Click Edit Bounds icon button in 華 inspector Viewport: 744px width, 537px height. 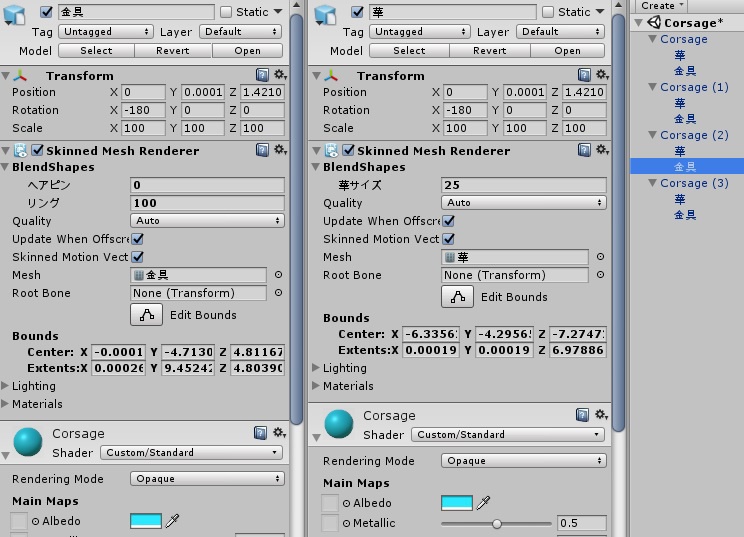click(x=457, y=297)
